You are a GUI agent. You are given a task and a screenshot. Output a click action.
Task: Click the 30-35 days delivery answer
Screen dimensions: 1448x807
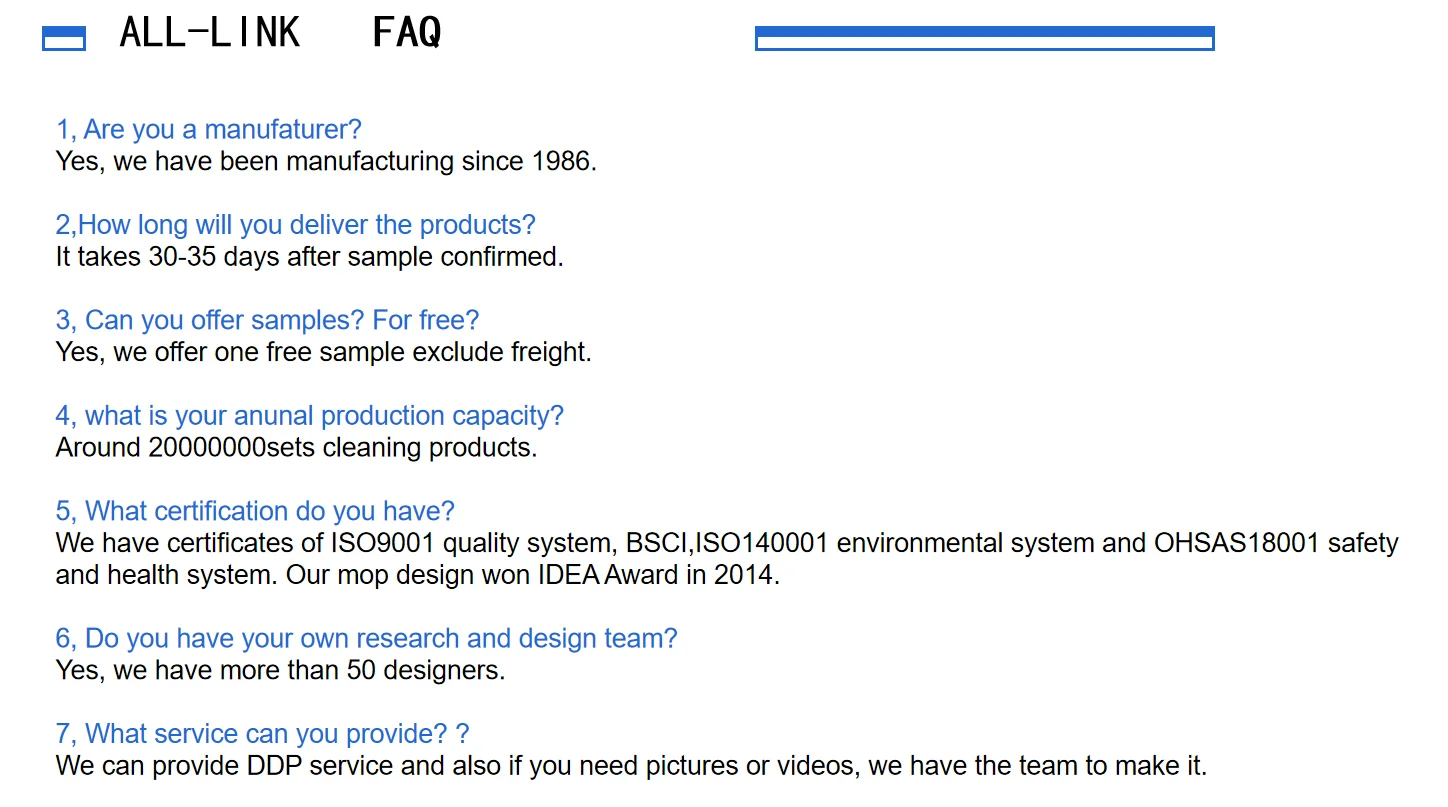tap(309, 256)
